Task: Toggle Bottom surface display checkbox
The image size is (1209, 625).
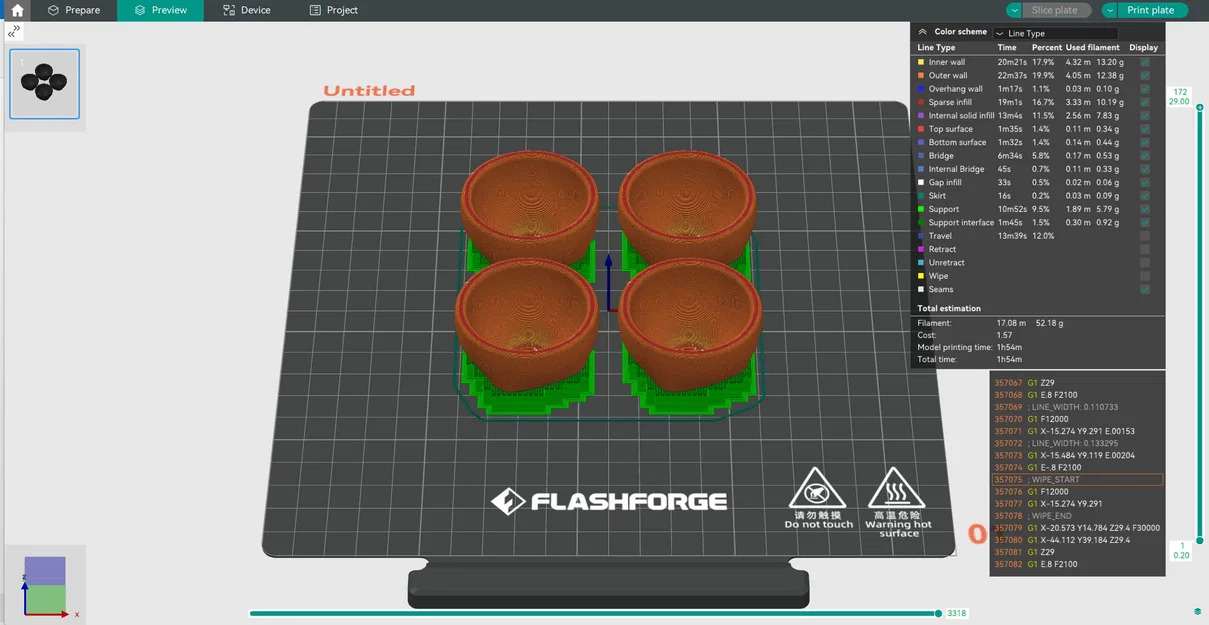Action: coord(1145,142)
